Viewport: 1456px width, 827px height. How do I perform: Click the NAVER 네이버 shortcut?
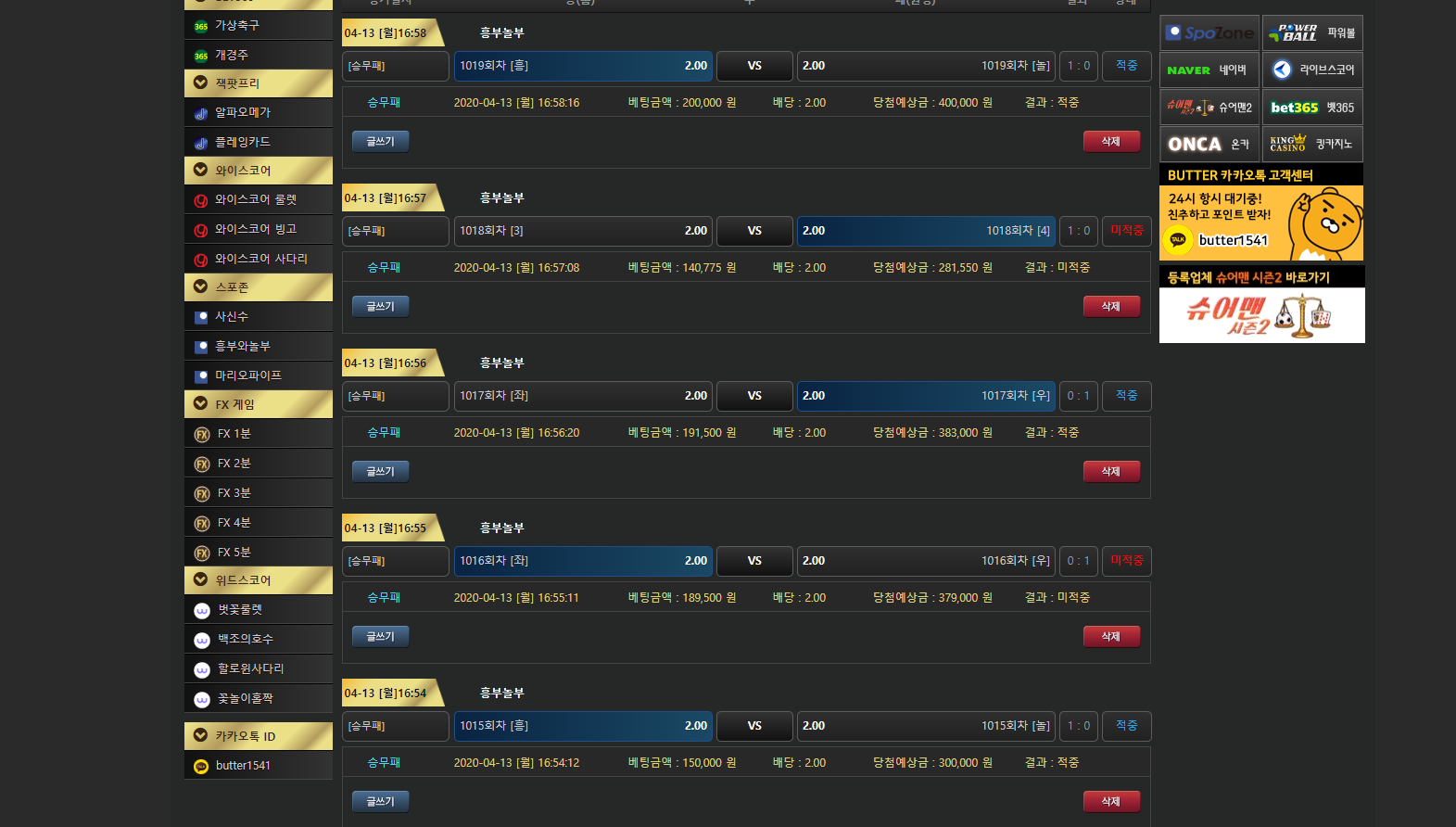click(x=1209, y=70)
